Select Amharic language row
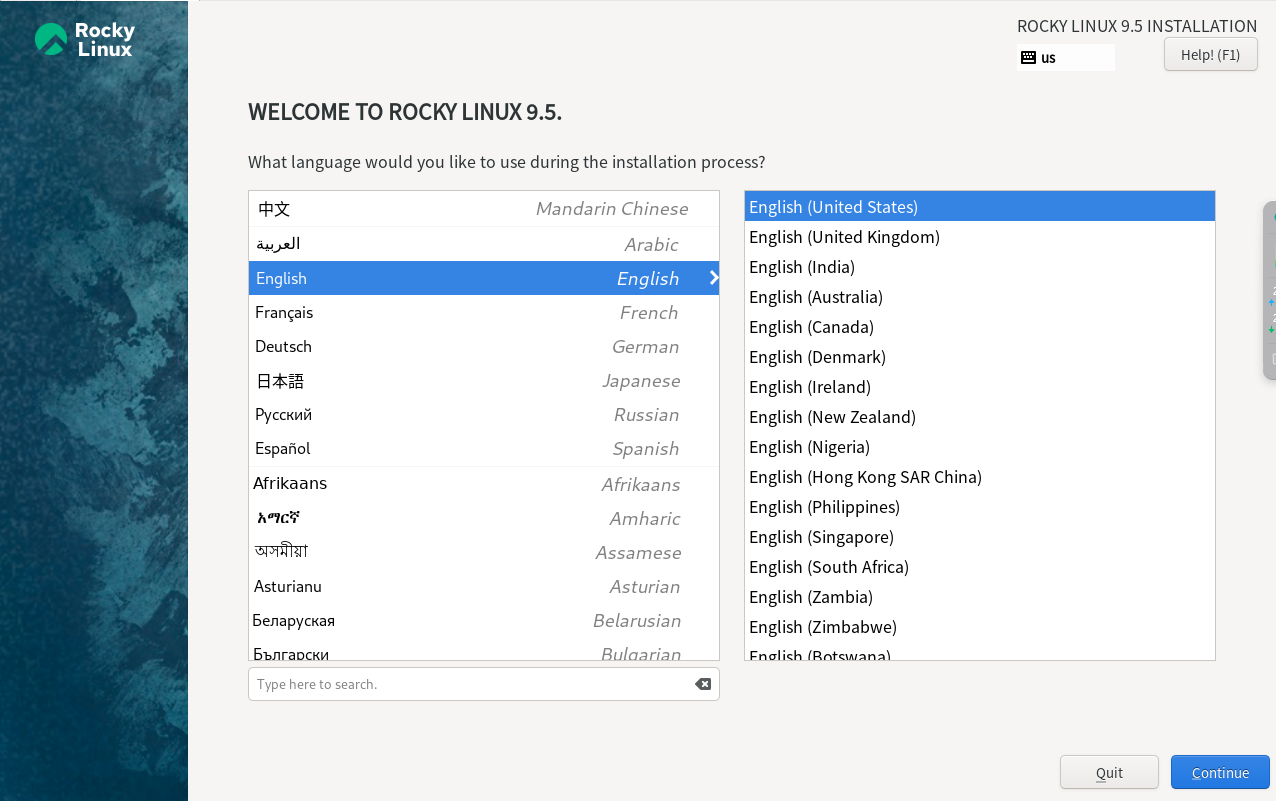 (x=484, y=518)
